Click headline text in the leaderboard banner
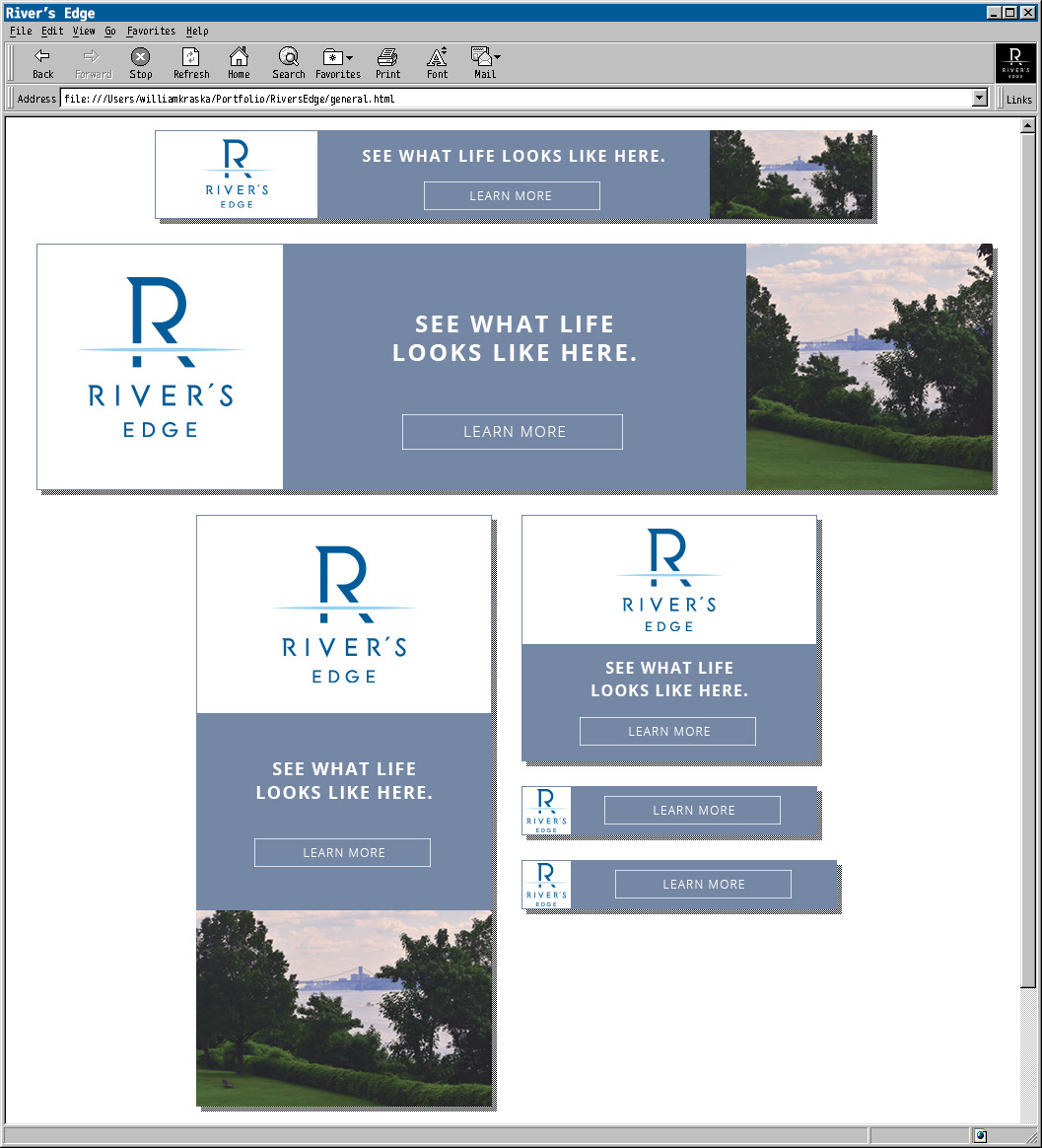1042x1148 pixels. coord(514,156)
